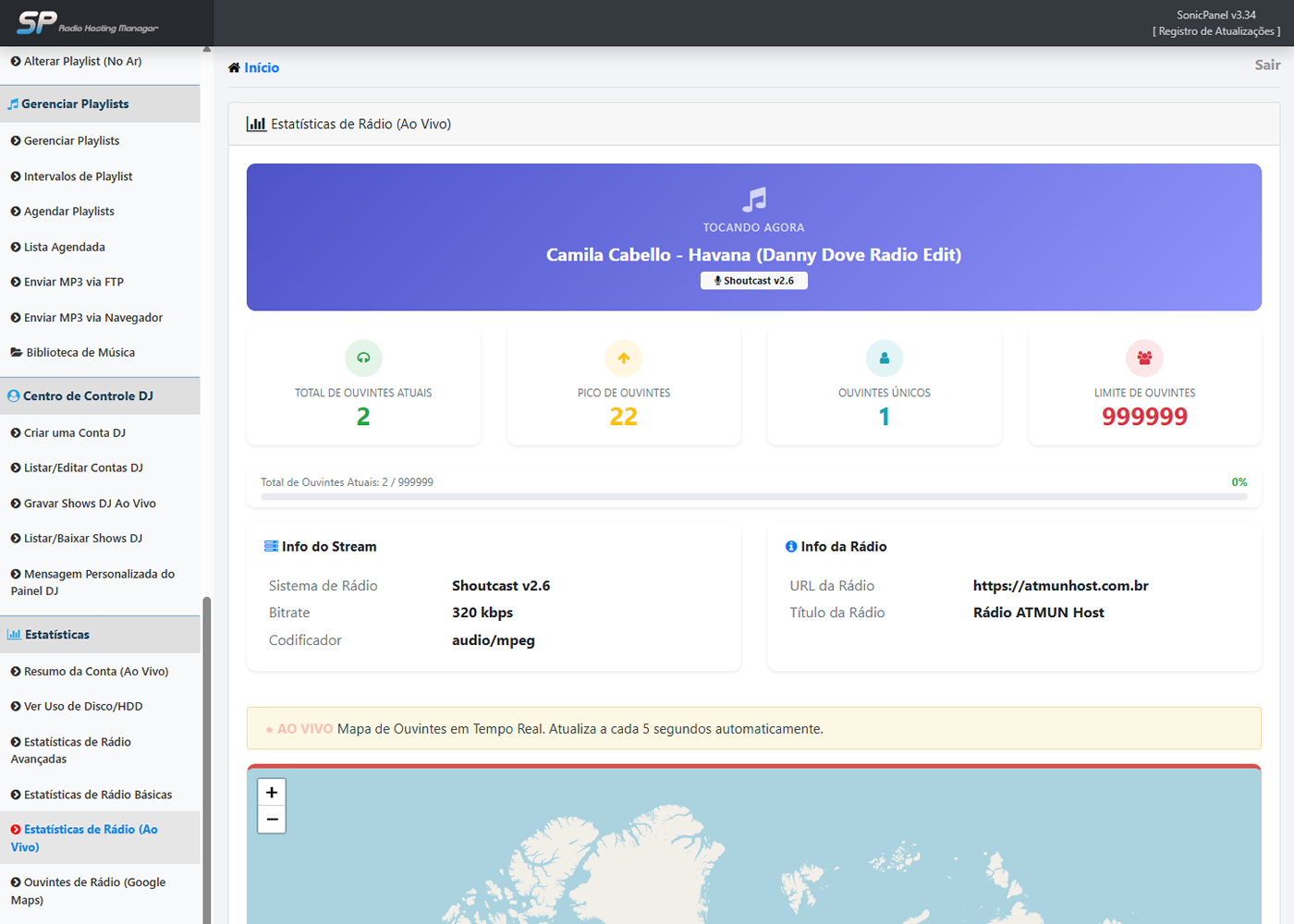
Task: Select Criar uma Conta DJ
Action: [74, 432]
